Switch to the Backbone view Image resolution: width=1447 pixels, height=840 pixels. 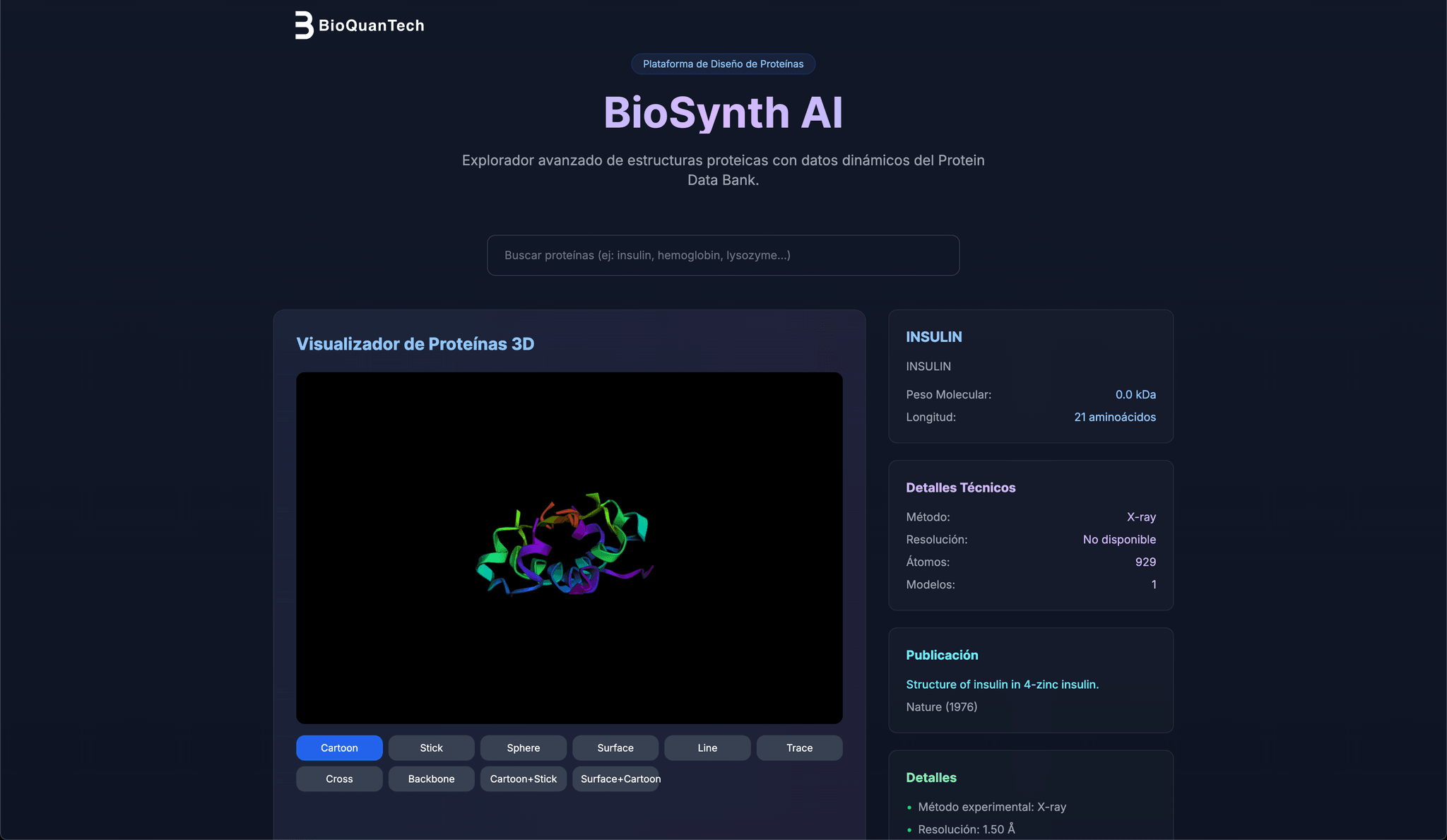point(431,779)
